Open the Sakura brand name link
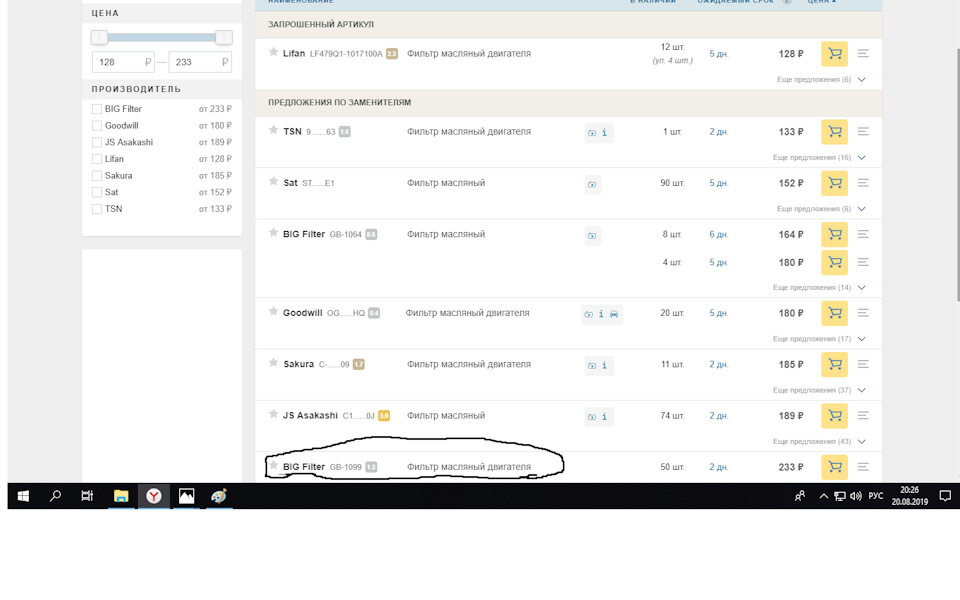This screenshot has height=600, width=960. (x=298, y=364)
